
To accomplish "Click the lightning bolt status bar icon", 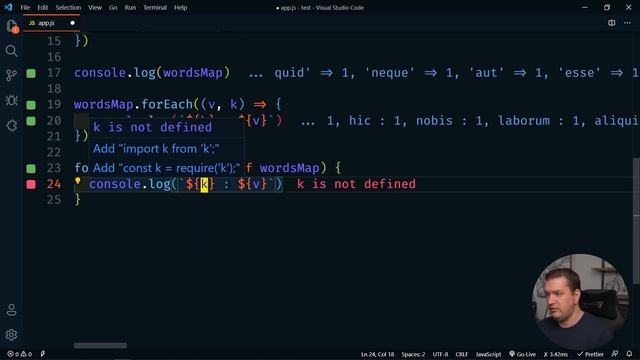I will pyautogui.click(x=43, y=354).
